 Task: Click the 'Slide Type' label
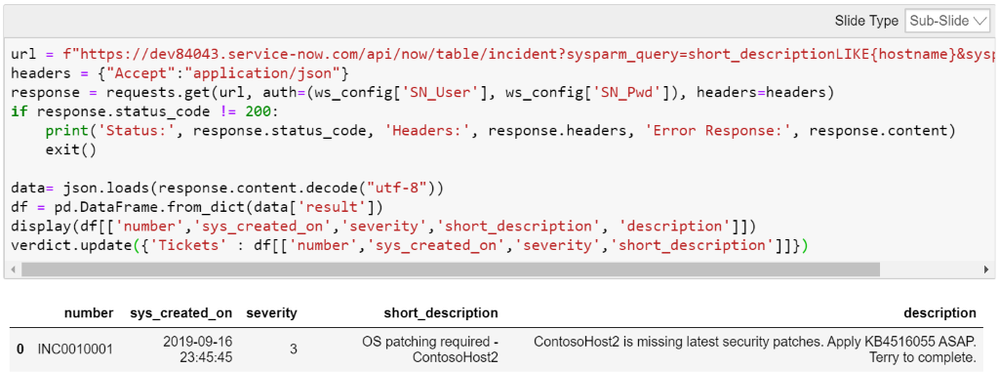pos(866,21)
